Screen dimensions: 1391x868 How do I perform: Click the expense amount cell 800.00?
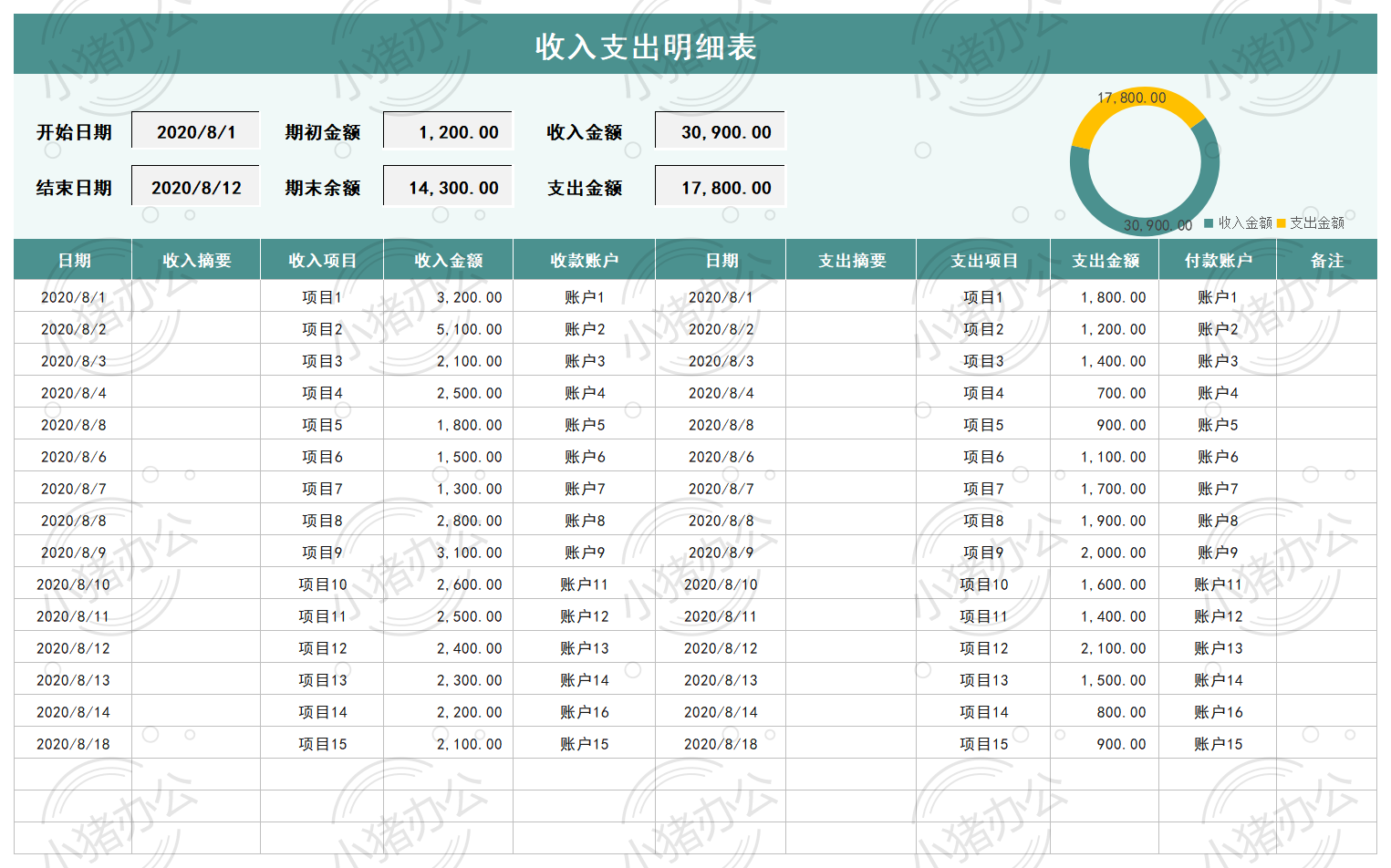click(1105, 711)
